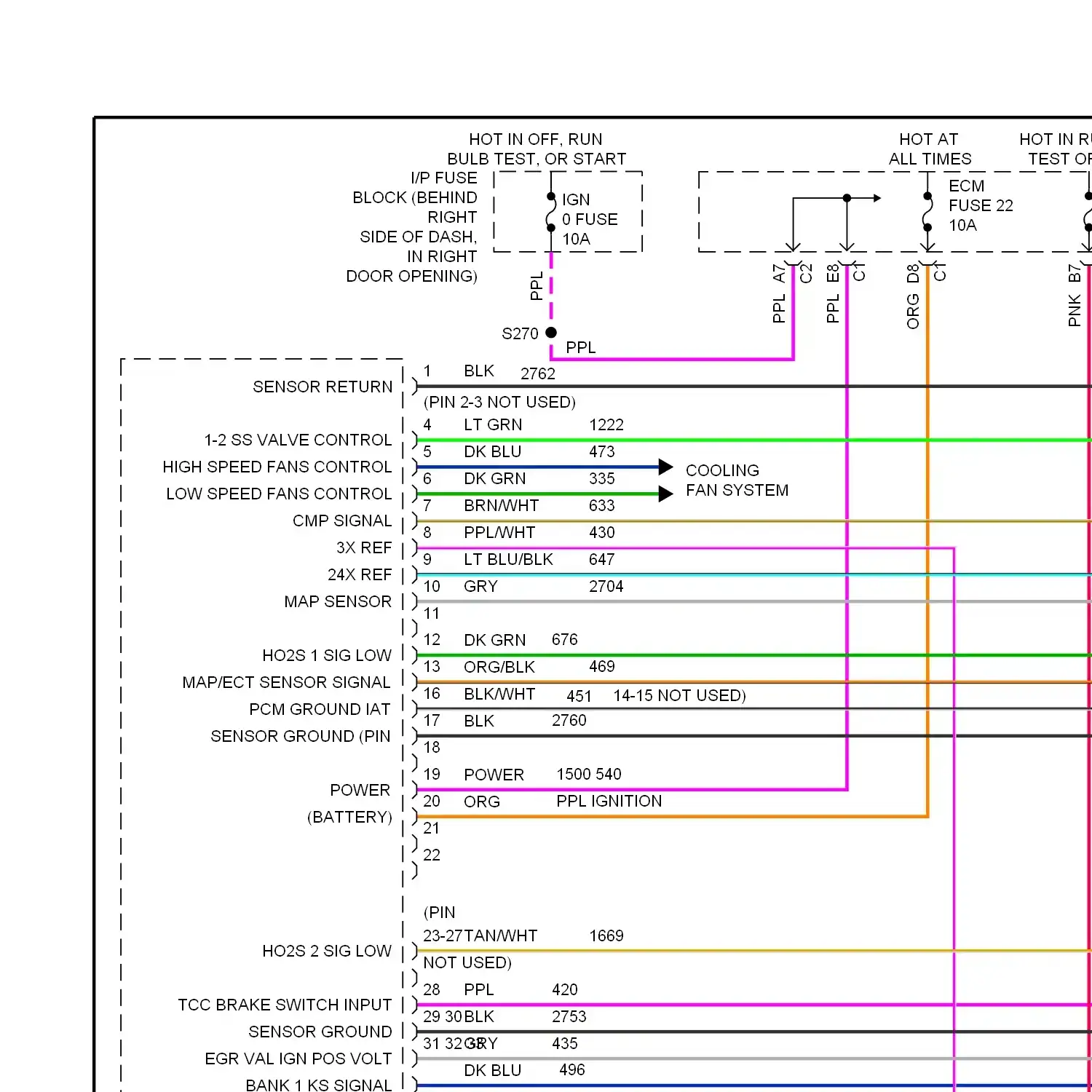The width and height of the screenshot is (1092, 1092).
Task: Click the "ORG/BLK" wire color
Action: (499, 667)
